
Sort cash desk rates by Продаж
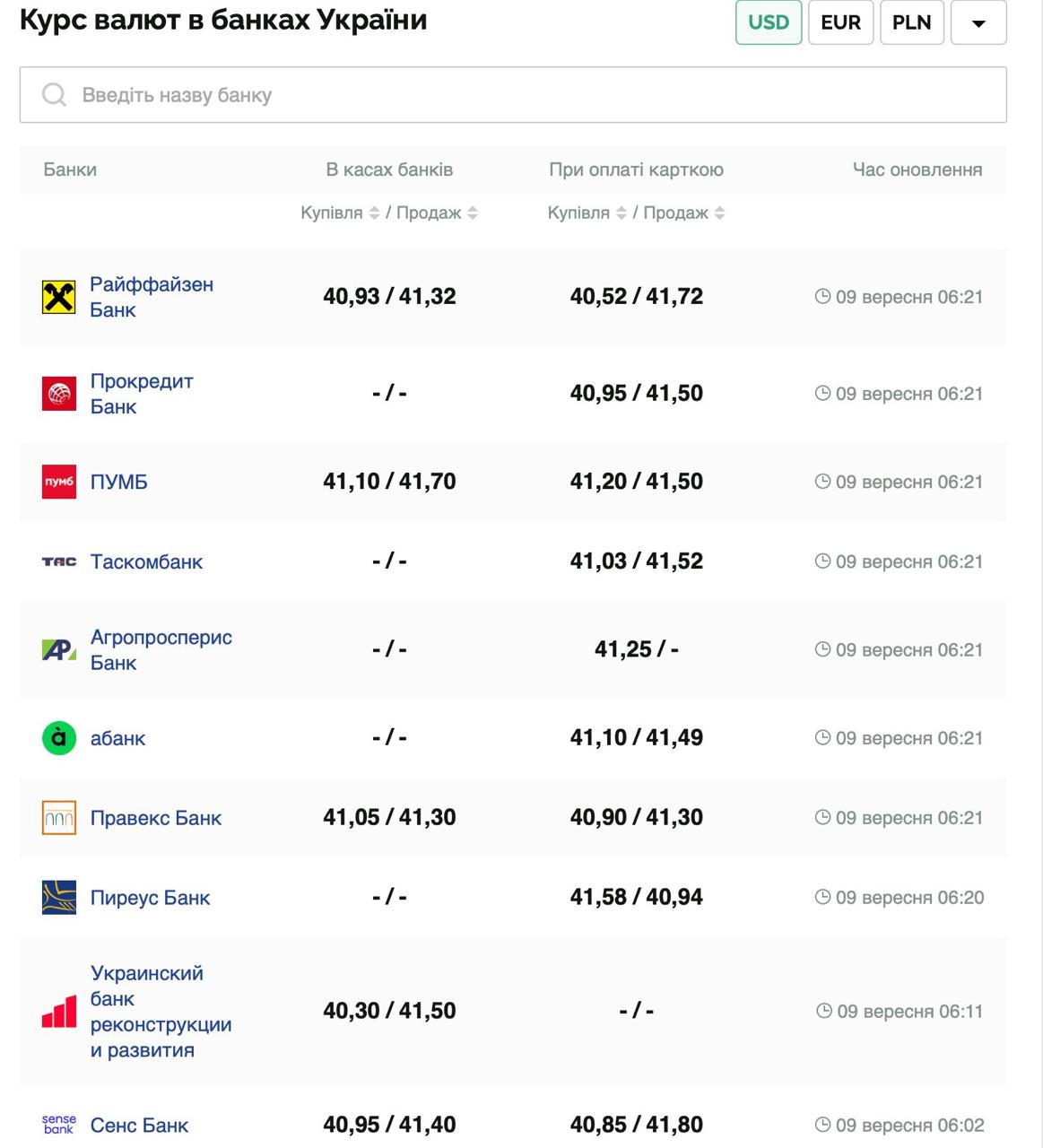pyautogui.click(x=473, y=213)
